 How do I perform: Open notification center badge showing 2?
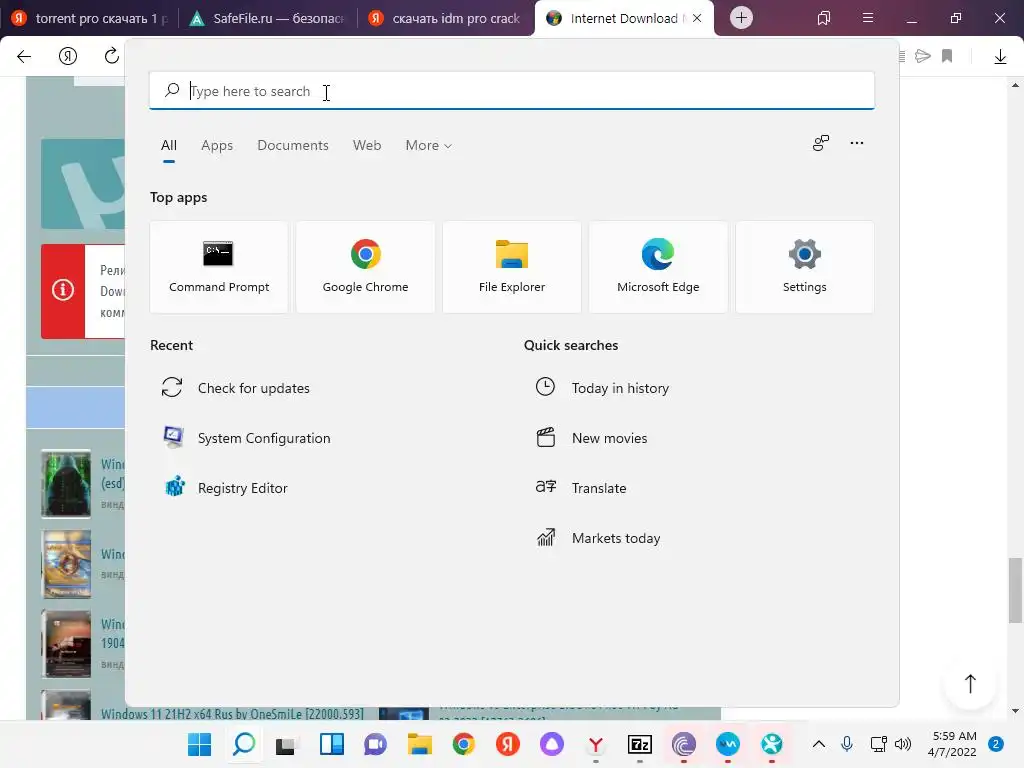[996, 744]
